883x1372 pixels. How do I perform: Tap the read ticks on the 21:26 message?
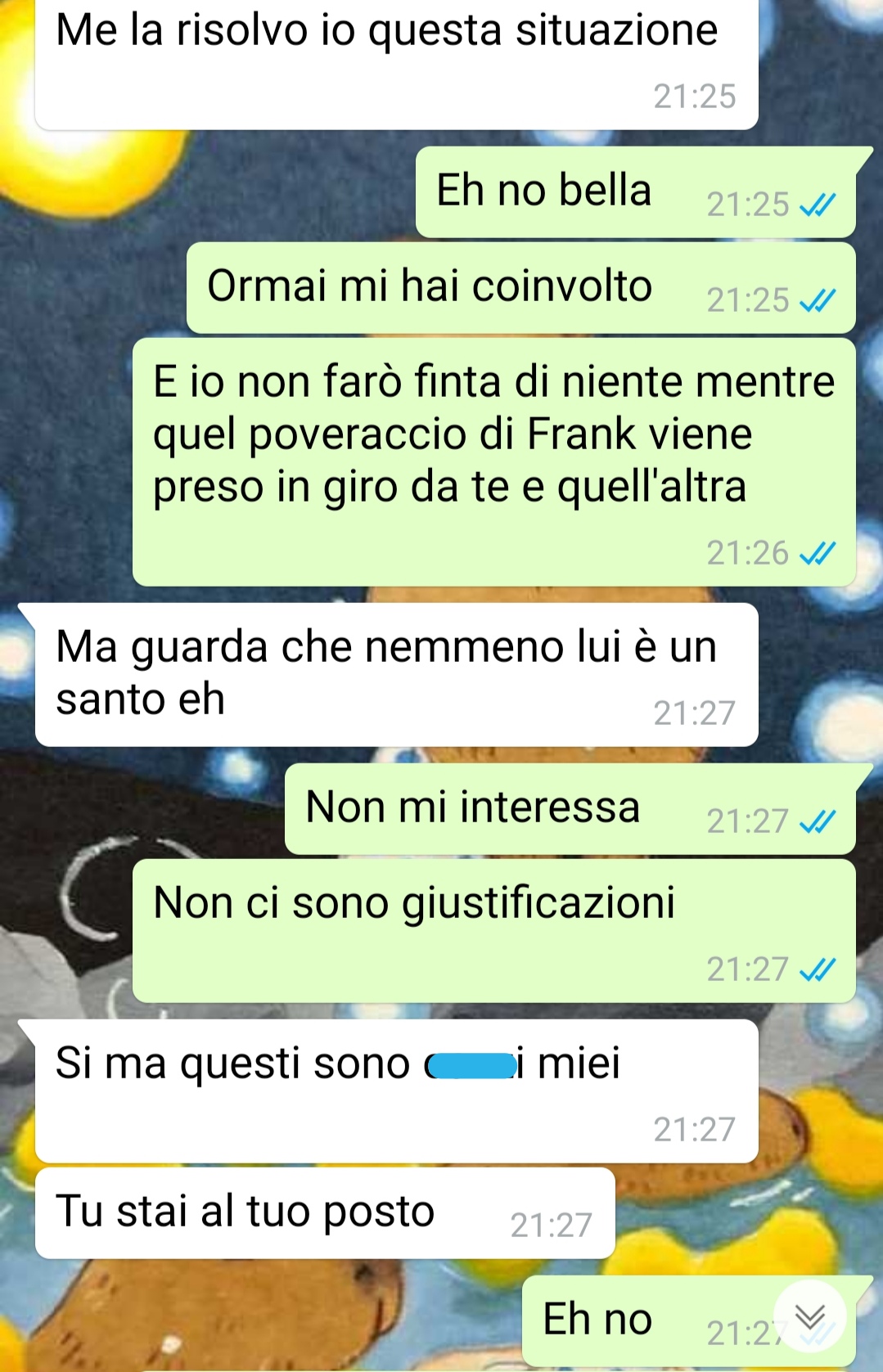click(818, 554)
